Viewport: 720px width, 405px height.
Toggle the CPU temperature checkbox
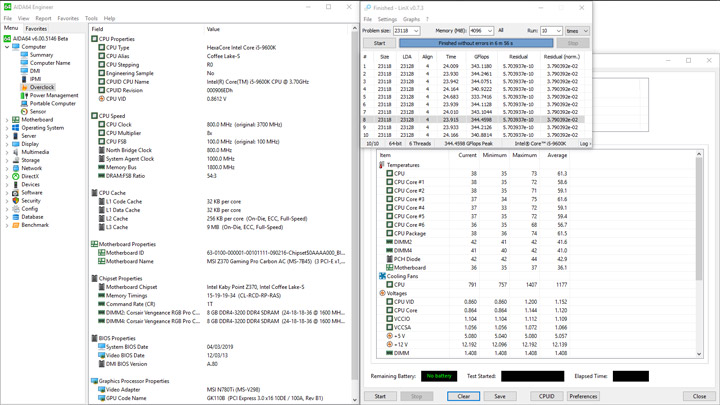389,174
